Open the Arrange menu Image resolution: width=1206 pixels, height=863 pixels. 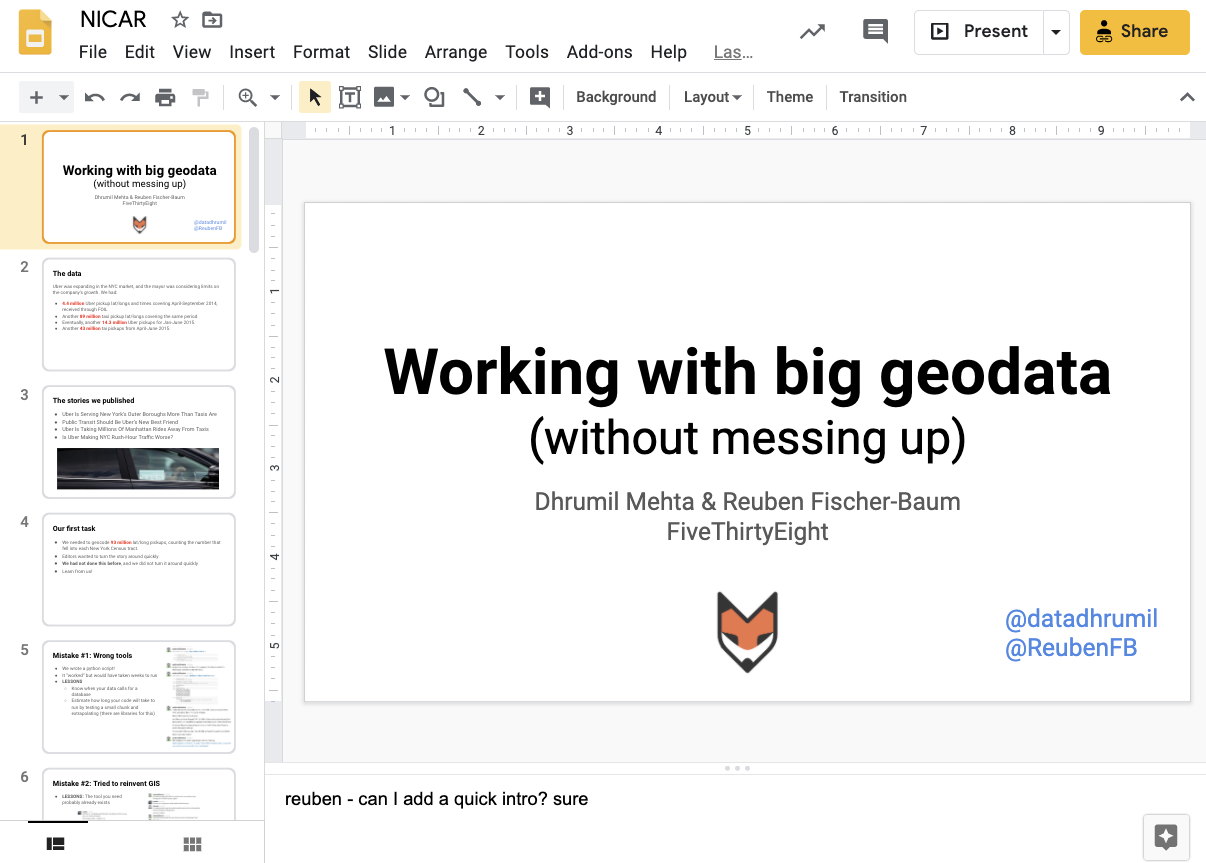(456, 52)
